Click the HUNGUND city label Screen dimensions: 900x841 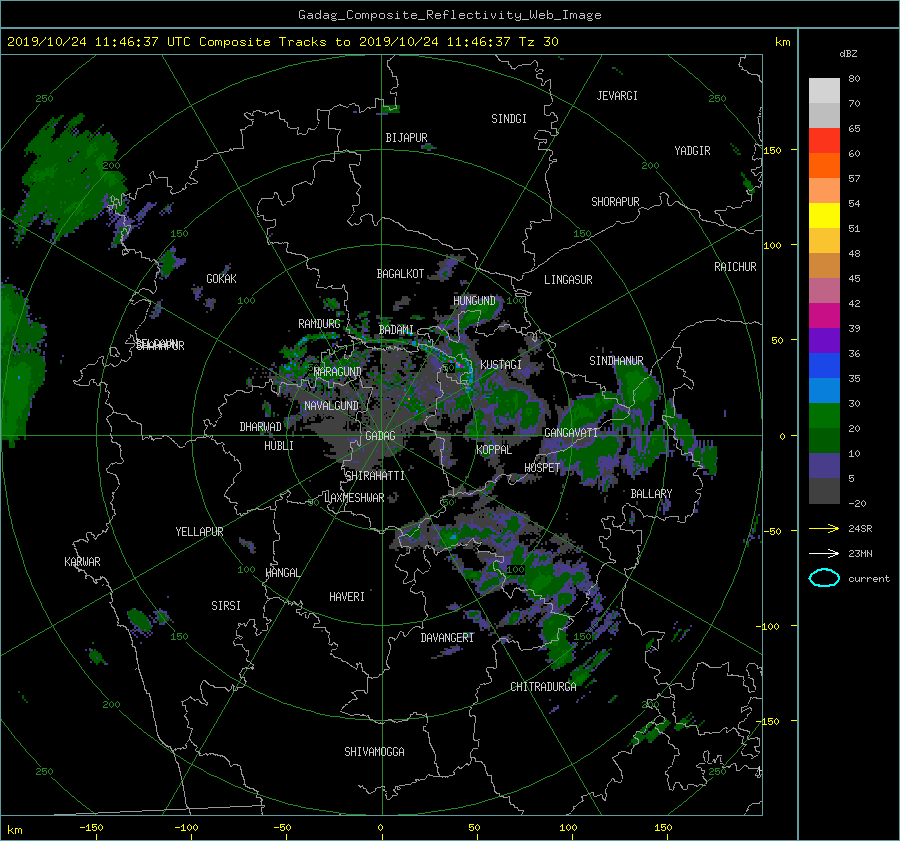pos(474,301)
